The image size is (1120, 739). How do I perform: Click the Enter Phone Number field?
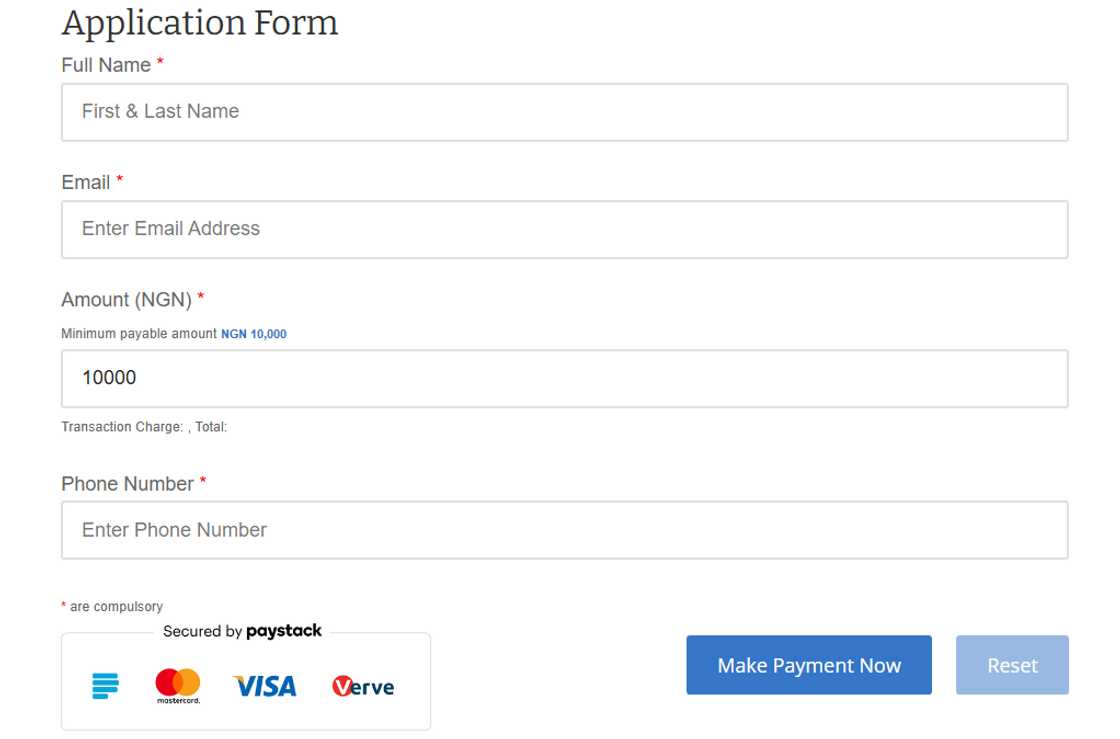[564, 530]
